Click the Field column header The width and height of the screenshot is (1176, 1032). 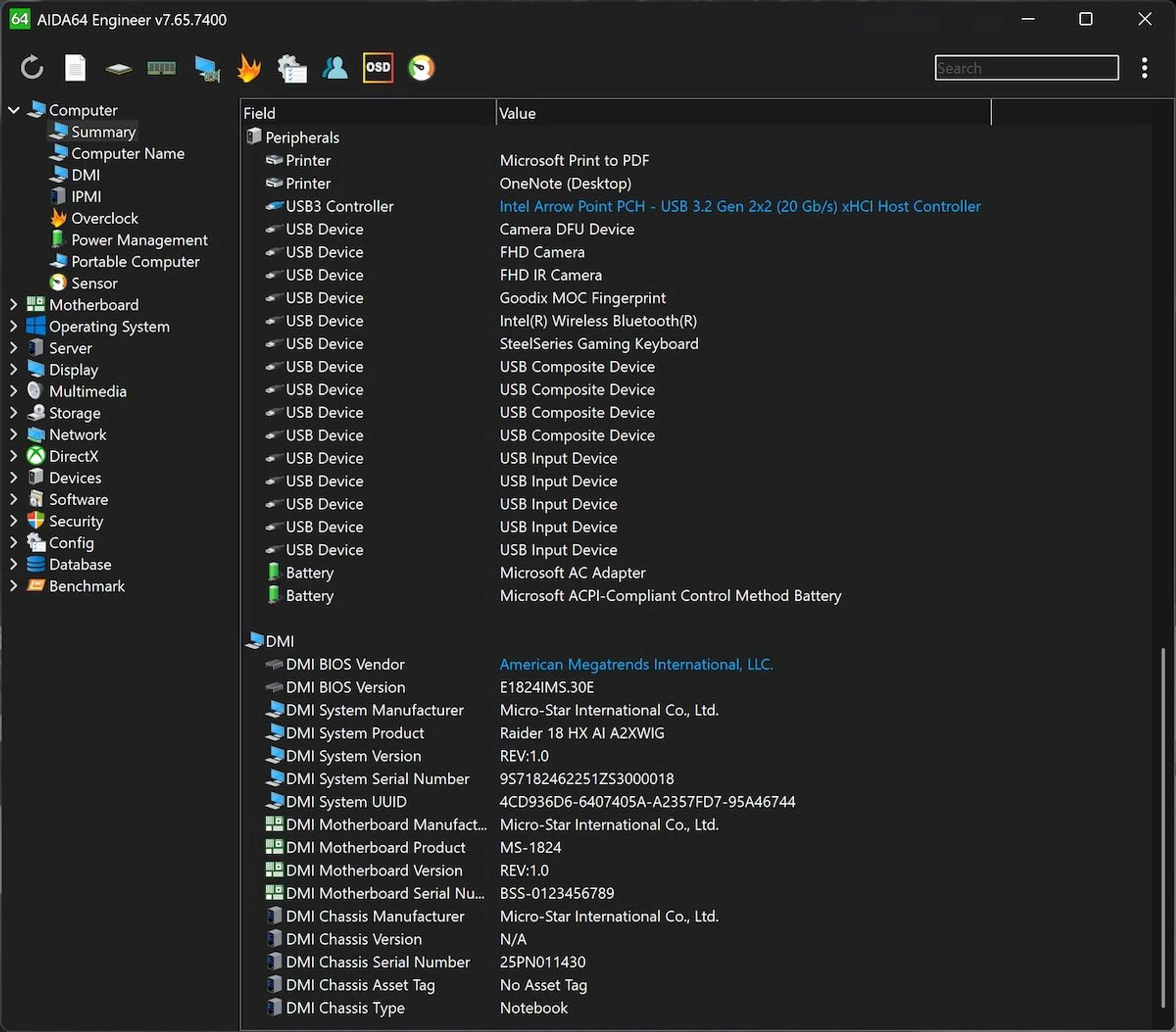click(368, 113)
